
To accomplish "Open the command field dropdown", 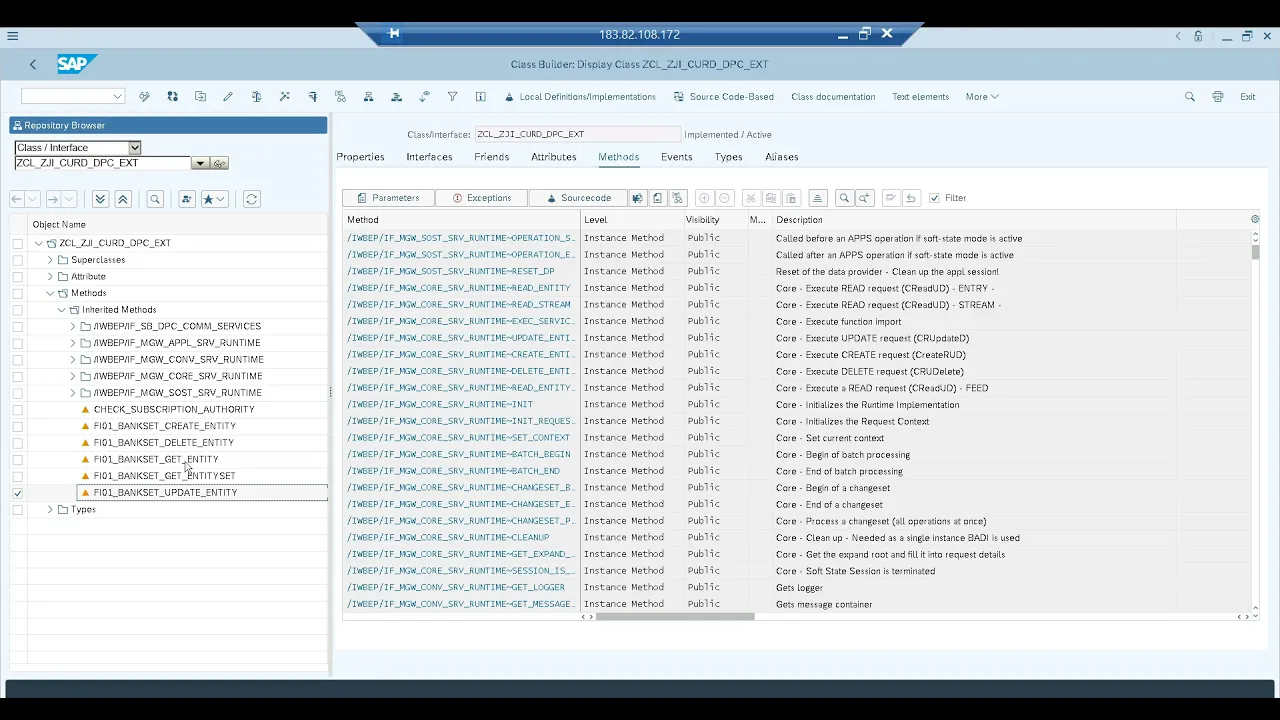I will click(x=117, y=97).
